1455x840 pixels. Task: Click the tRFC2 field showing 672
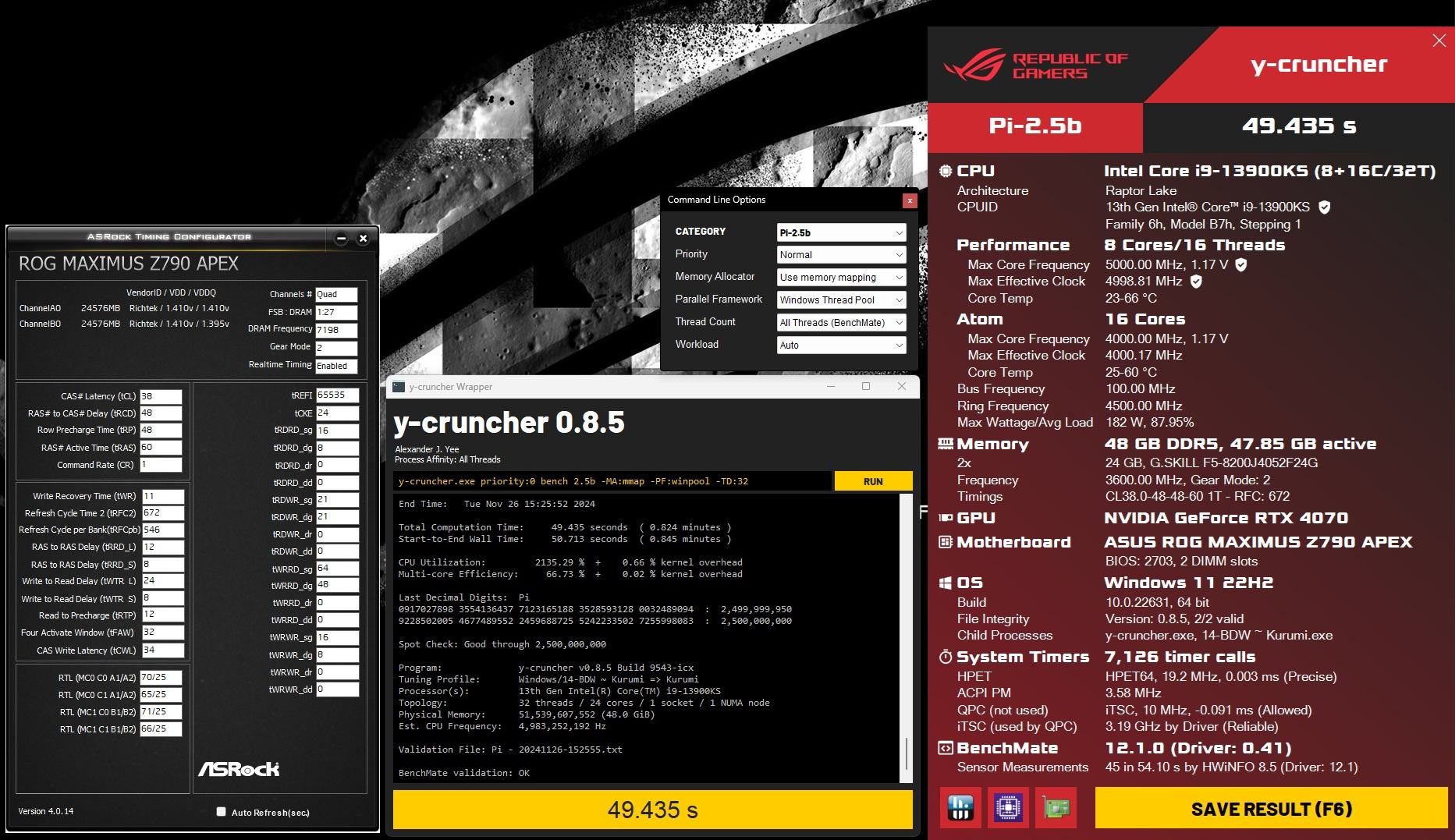[x=163, y=513]
